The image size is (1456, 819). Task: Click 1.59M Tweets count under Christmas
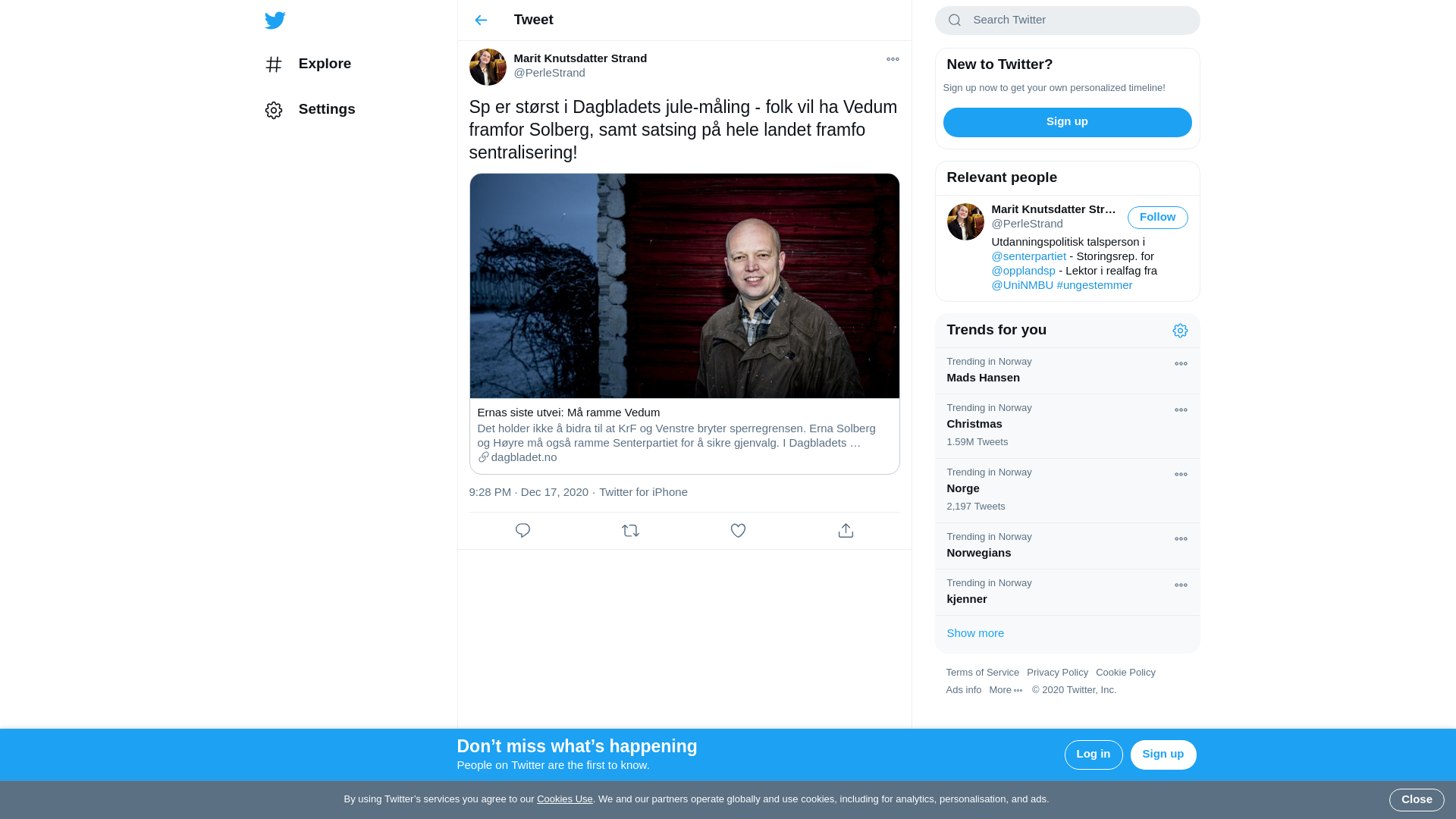(977, 442)
